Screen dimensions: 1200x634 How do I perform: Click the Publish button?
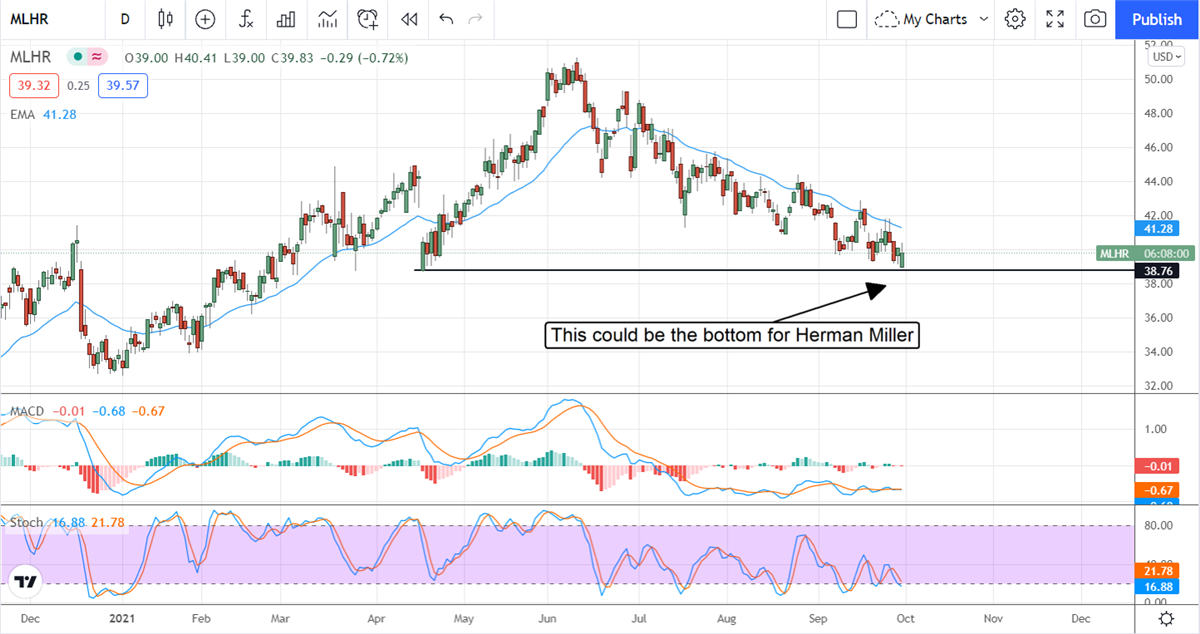point(1157,19)
